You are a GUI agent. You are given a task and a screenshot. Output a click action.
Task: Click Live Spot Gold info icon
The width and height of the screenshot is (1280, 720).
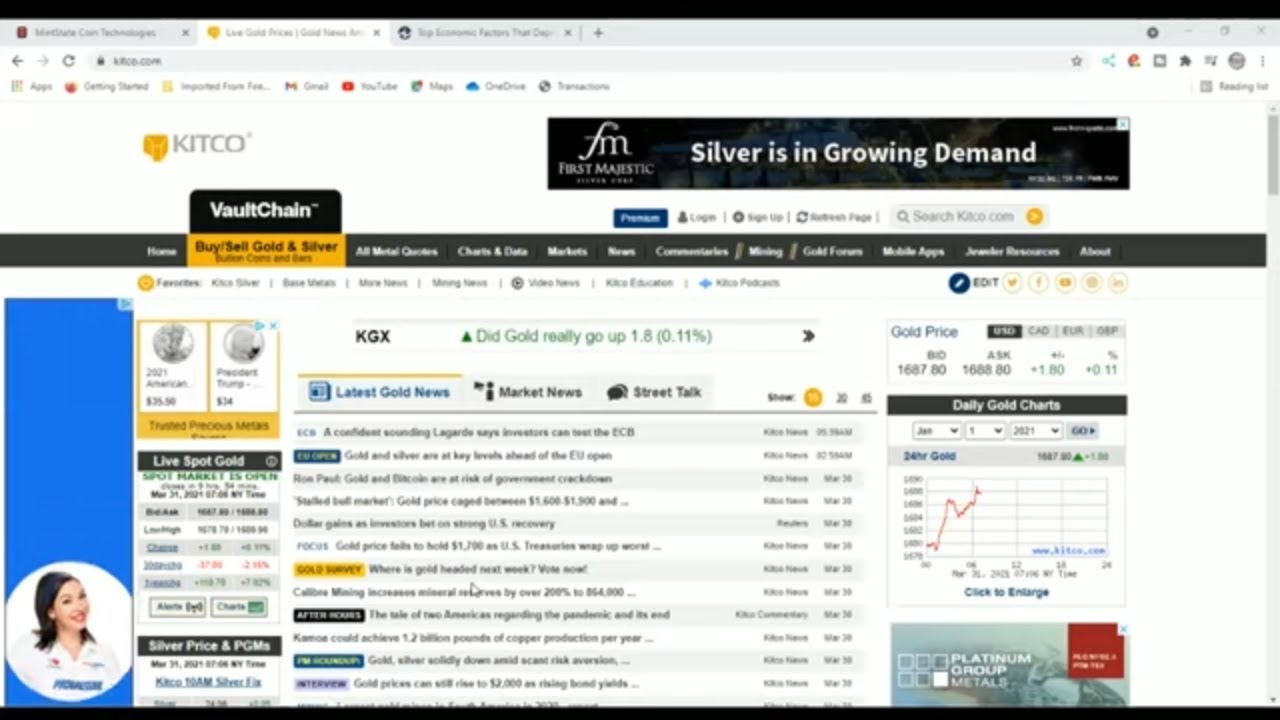271,461
